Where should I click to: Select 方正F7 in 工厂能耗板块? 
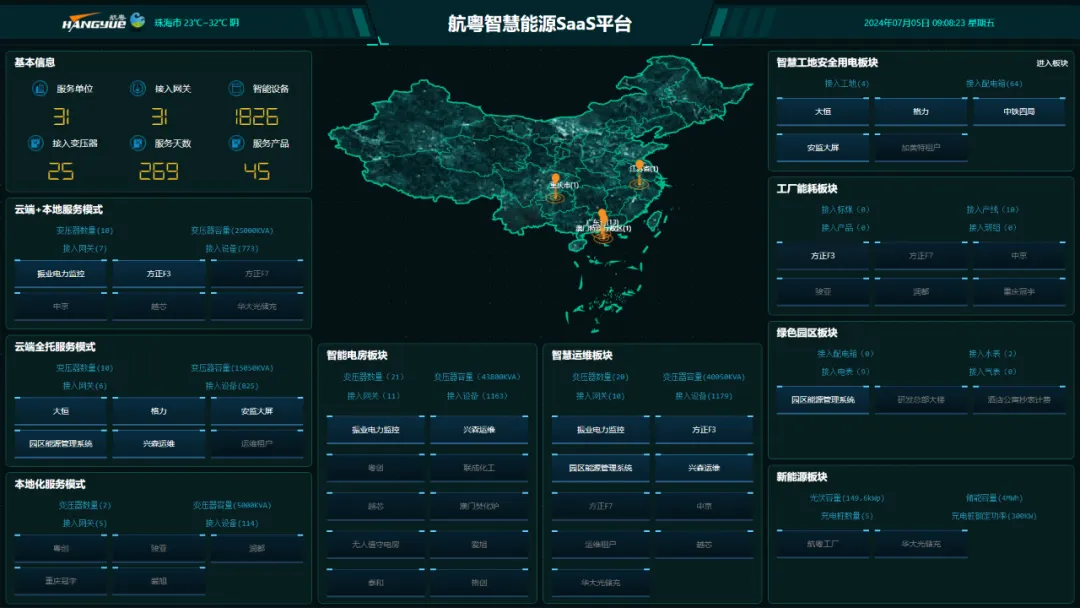tap(921, 255)
